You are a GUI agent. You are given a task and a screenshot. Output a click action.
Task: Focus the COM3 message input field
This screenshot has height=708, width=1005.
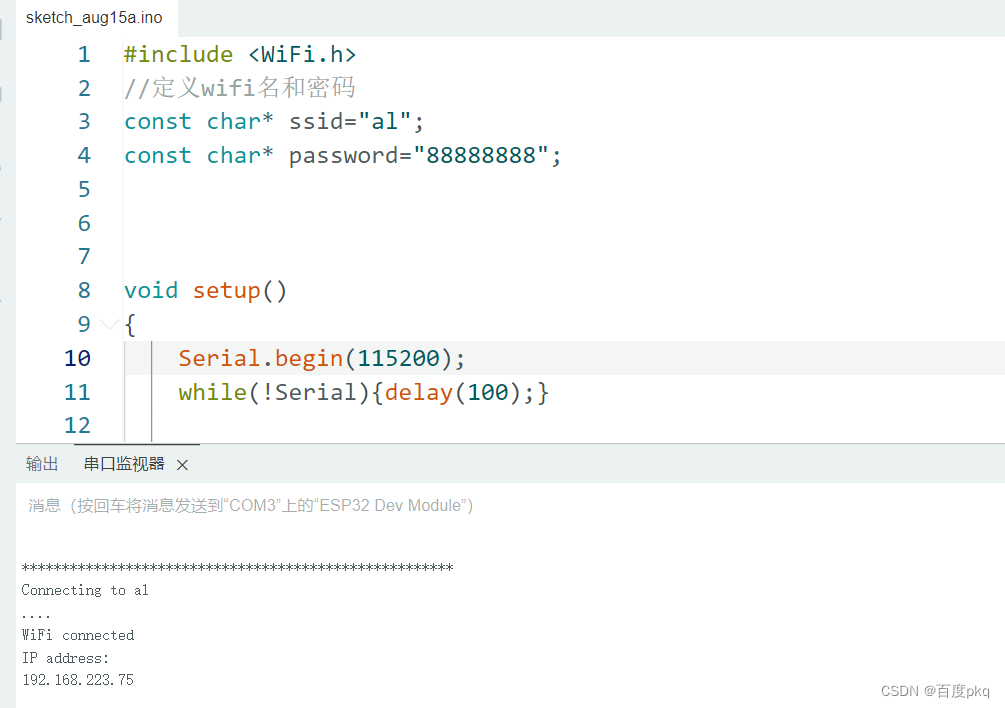(x=510, y=506)
